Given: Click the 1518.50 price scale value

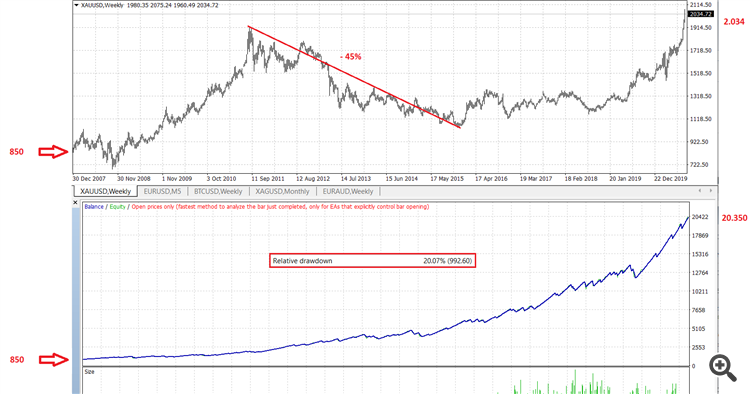Looking at the screenshot, I should tap(701, 74).
